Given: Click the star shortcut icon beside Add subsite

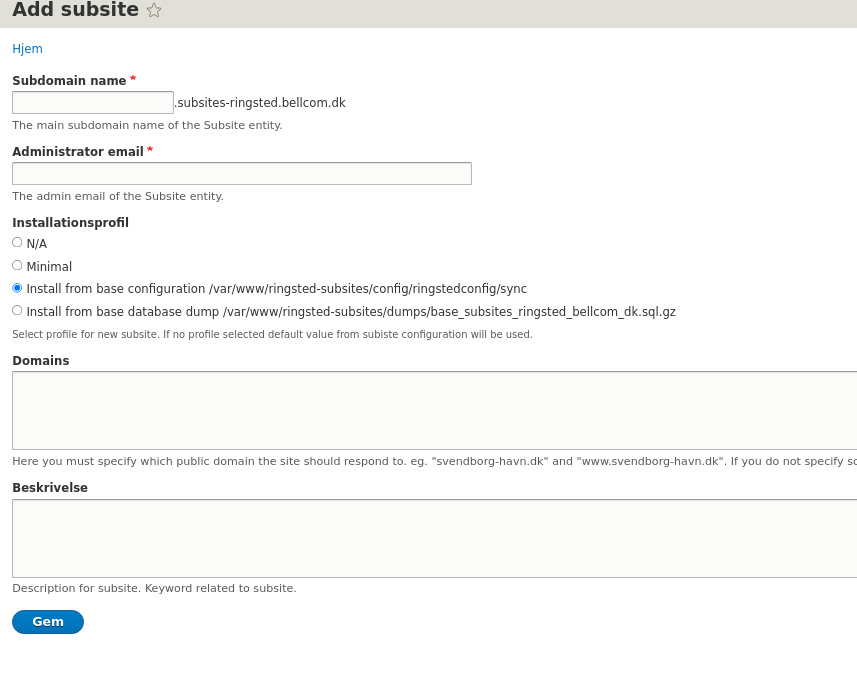Looking at the screenshot, I should pyautogui.click(x=154, y=10).
